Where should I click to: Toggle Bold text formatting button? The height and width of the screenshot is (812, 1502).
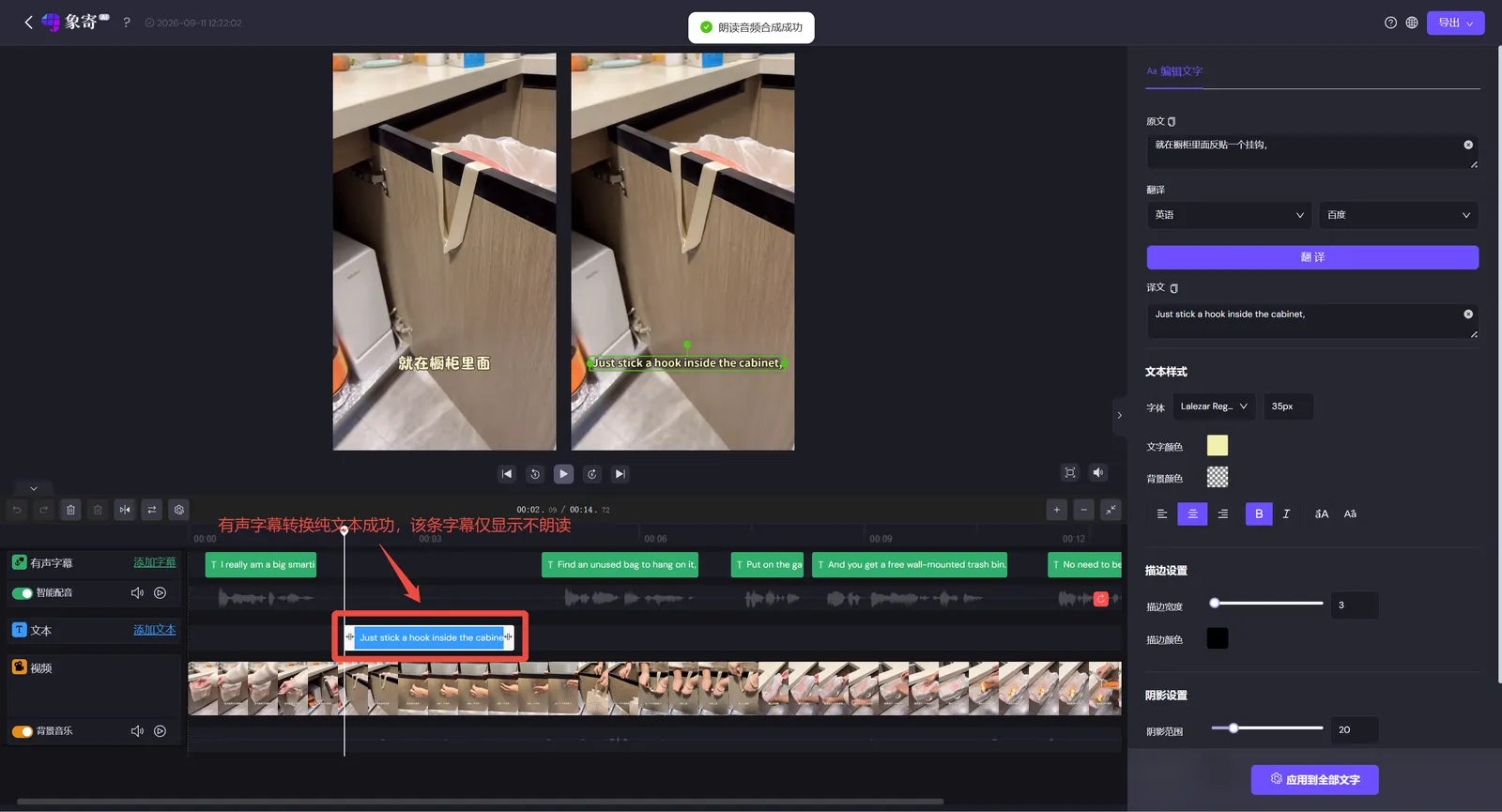click(x=1259, y=513)
